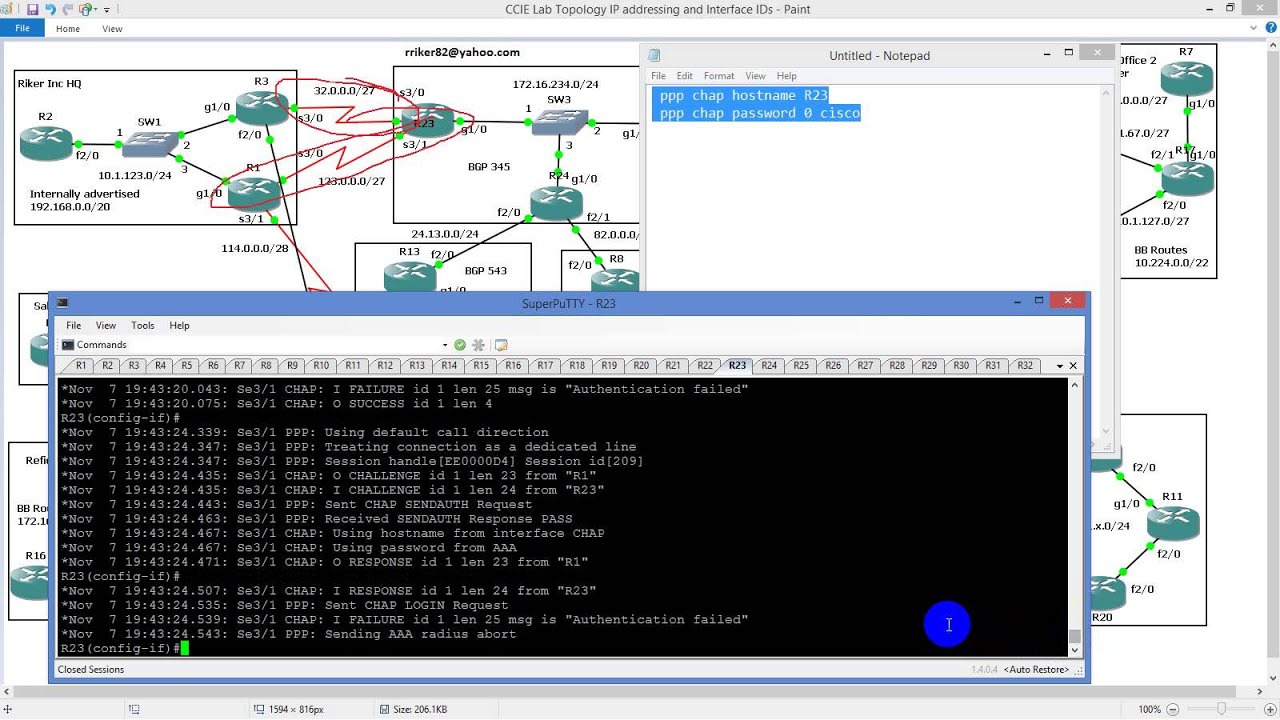Click the 'Closed Sessions' status bar label
Image resolution: width=1280 pixels, height=720 pixels.
coord(91,670)
